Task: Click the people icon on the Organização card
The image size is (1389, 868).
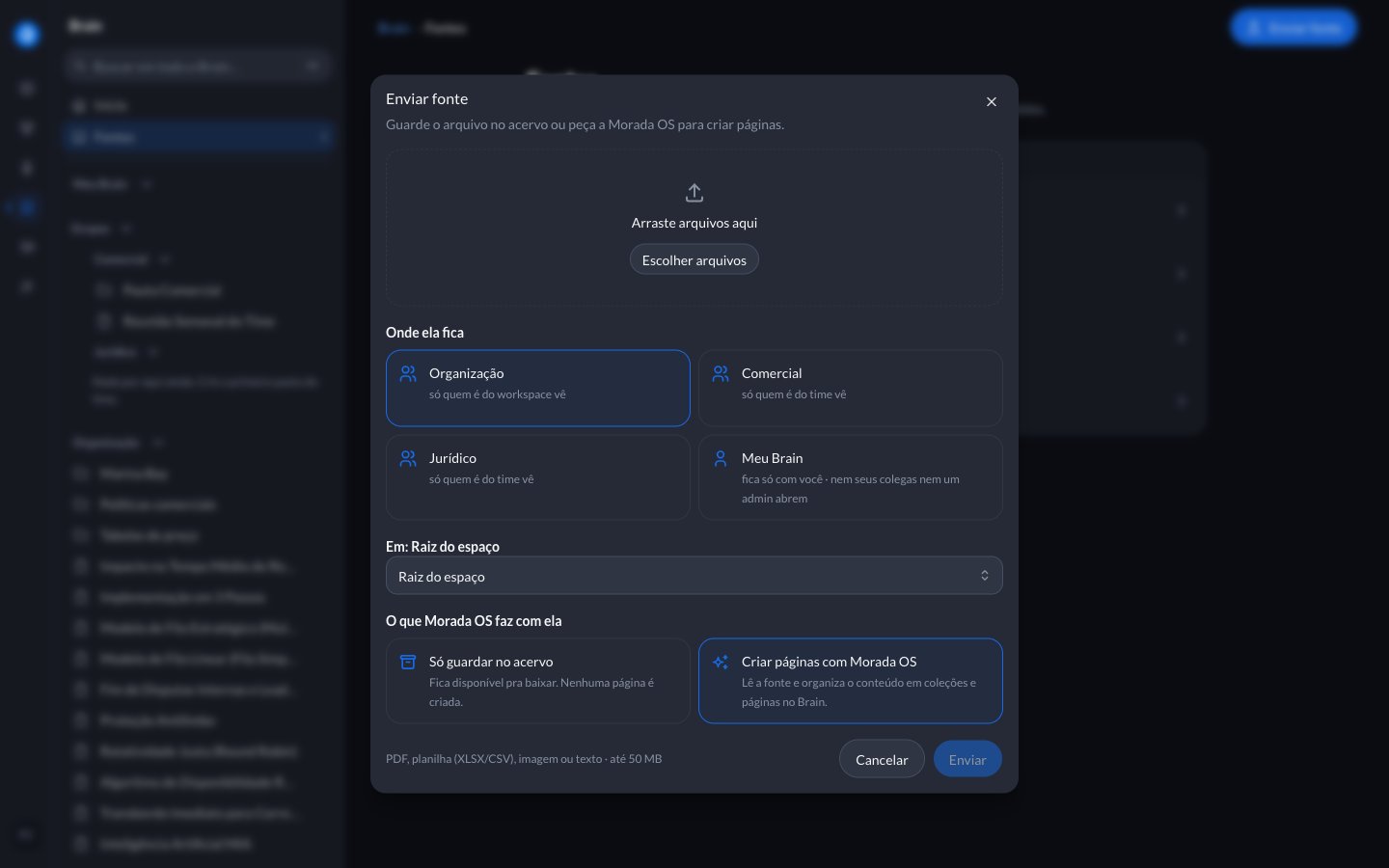Action: (408, 373)
